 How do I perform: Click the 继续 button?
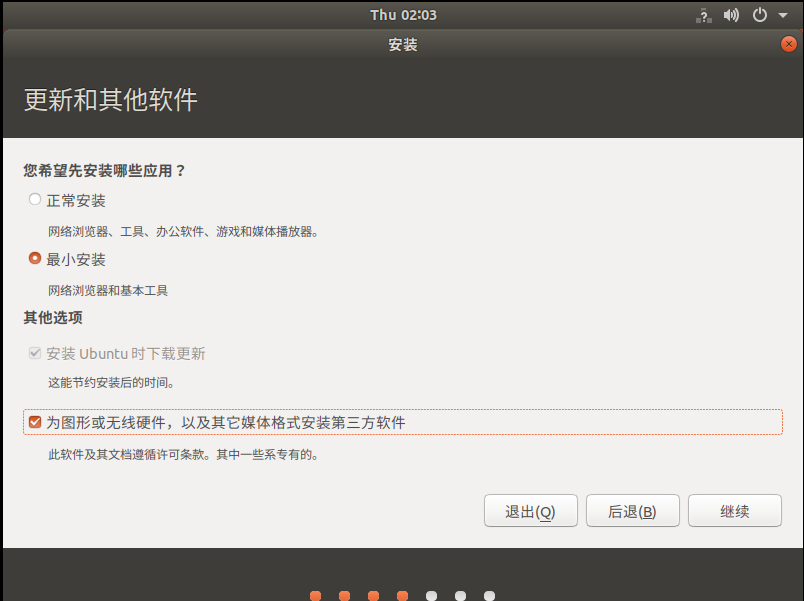(735, 511)
